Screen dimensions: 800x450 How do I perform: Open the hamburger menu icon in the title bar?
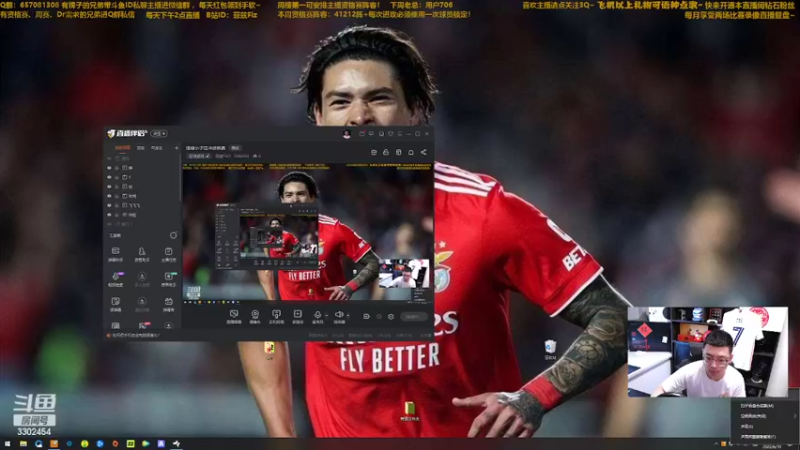pos(399,134)
